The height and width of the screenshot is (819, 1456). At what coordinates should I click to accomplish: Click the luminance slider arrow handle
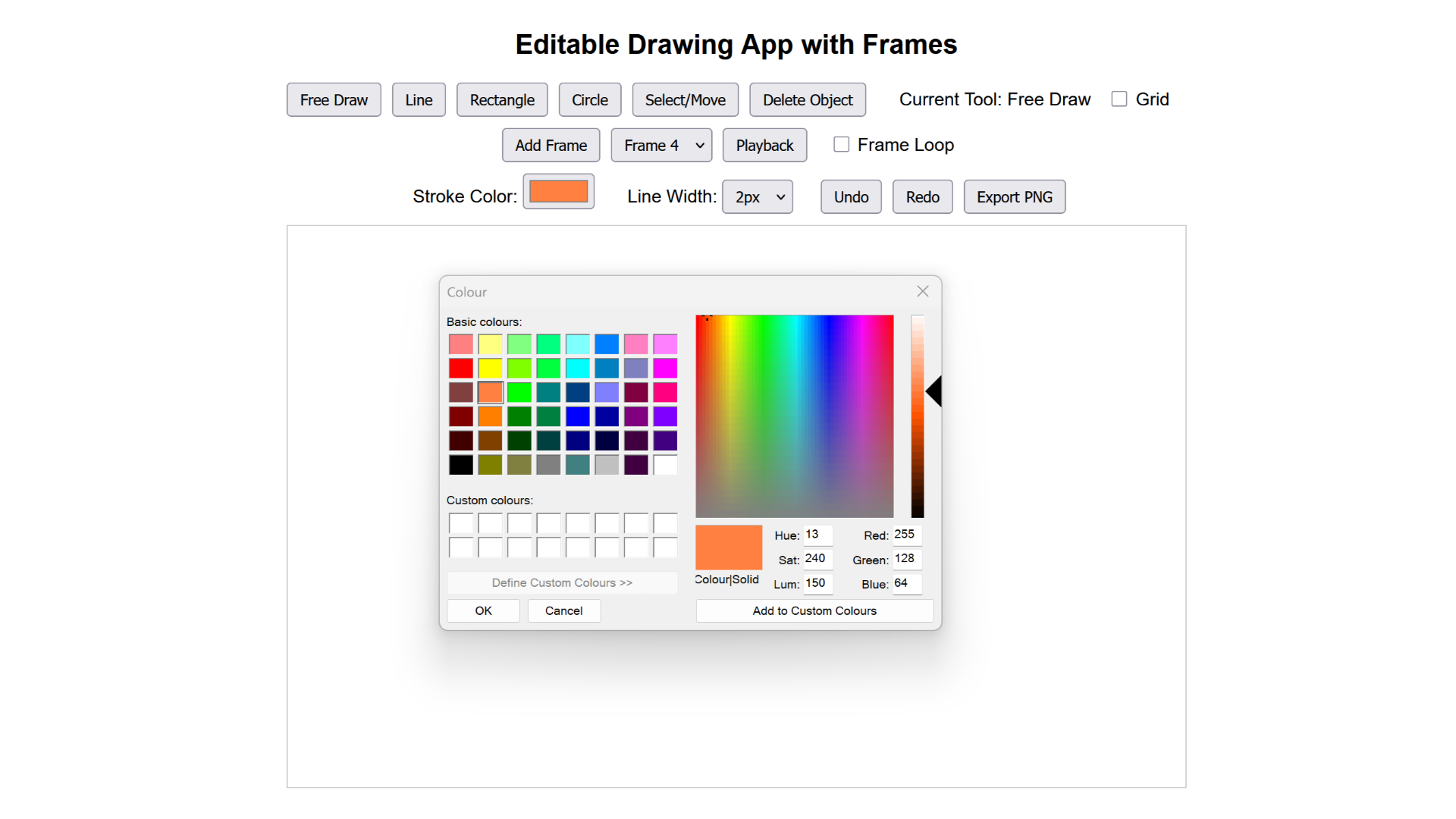point(934,391)
